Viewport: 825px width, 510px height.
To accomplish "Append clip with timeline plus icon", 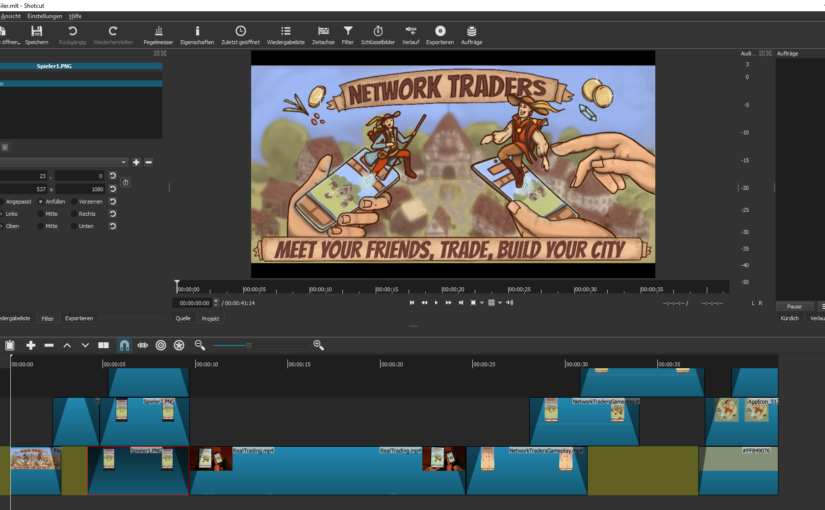I will [31, 345].
